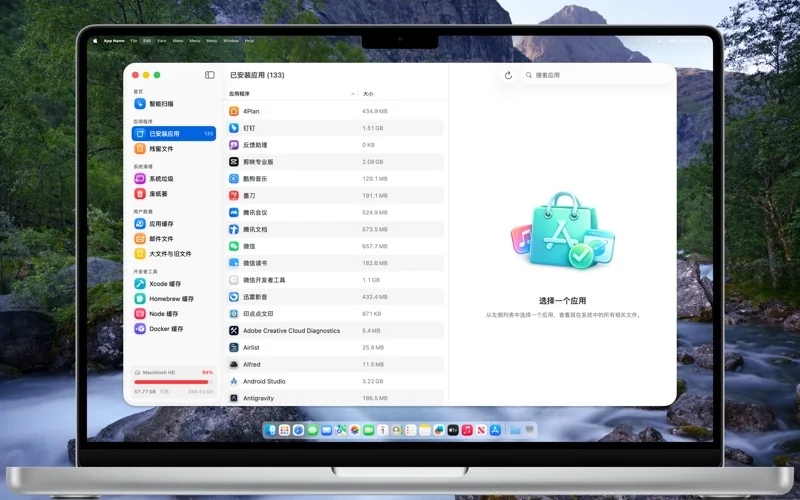
Task: Open Docker 缓存 in the sidebar
Action: [x=173, y=329]
